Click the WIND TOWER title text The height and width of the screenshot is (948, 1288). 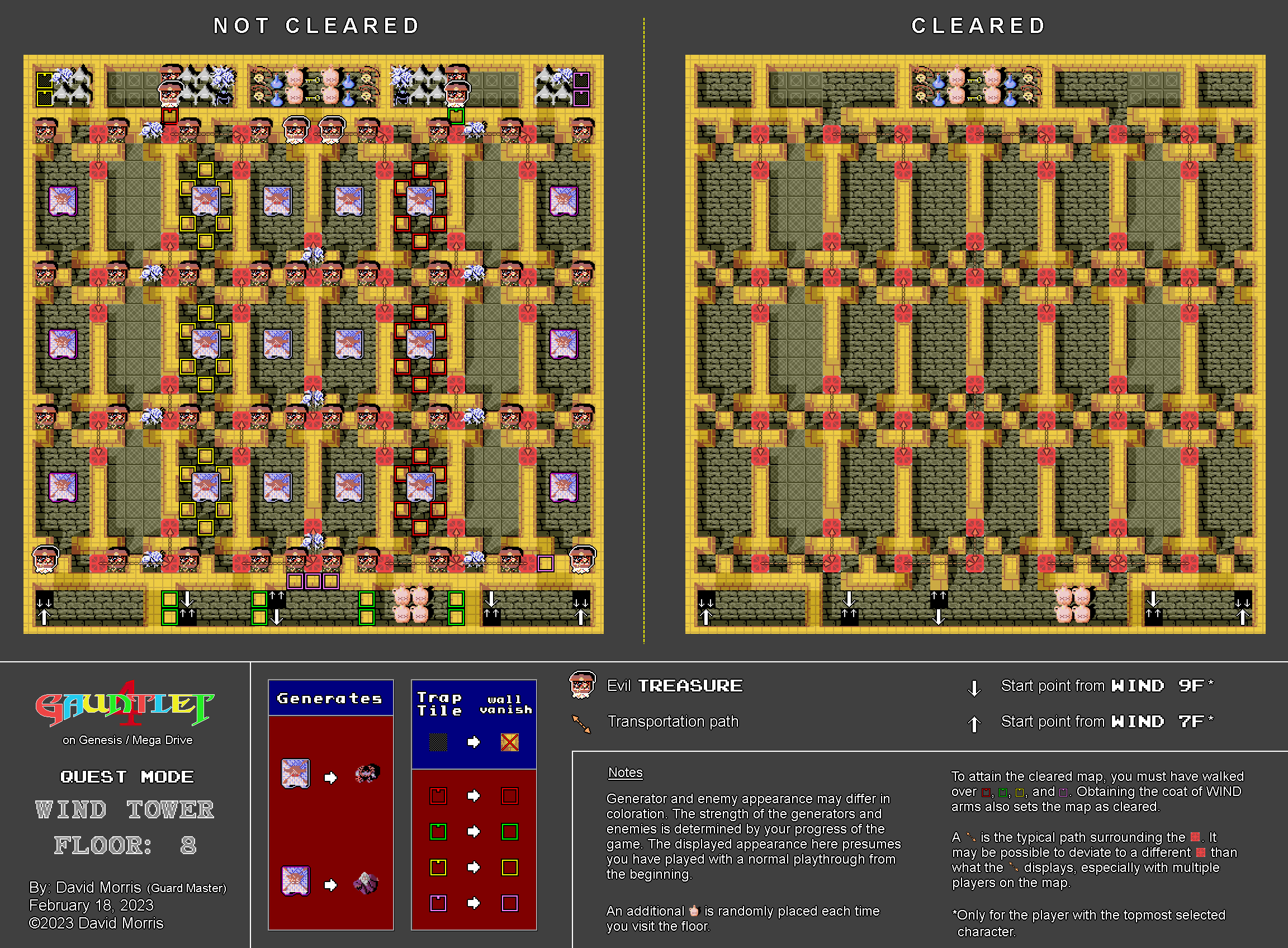(125, 810)
